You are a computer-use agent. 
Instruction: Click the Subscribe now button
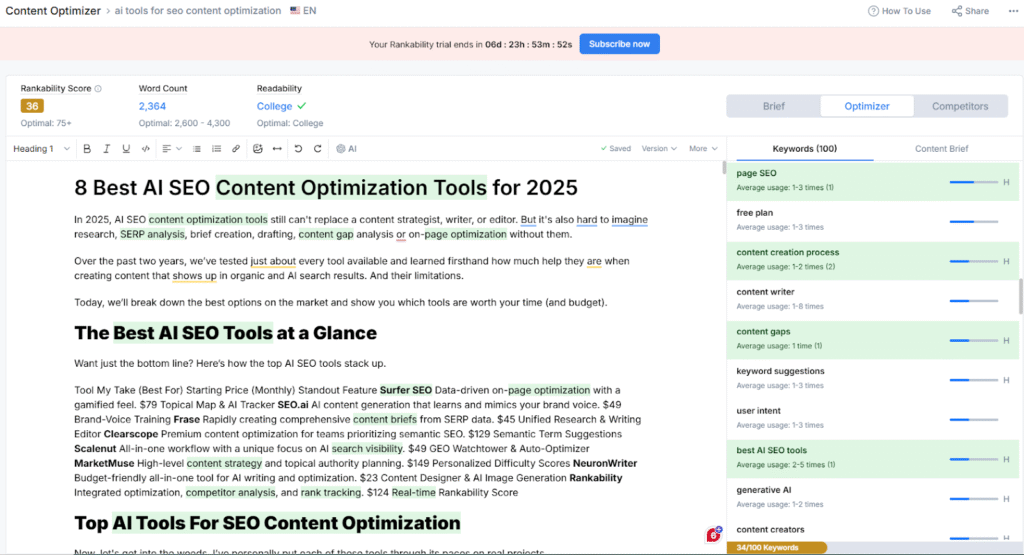(619, 44)
